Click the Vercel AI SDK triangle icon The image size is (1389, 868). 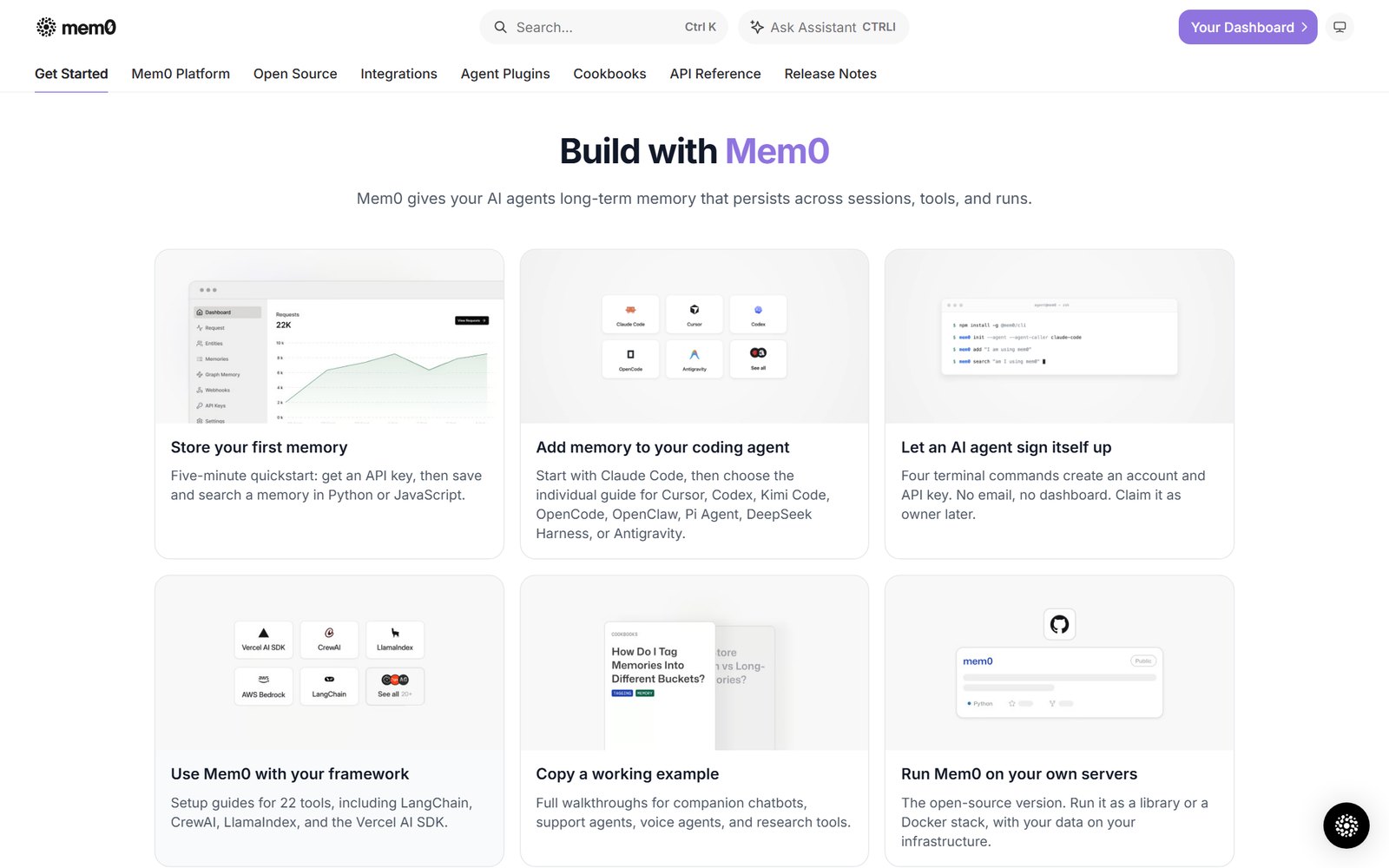coord(264,633)
